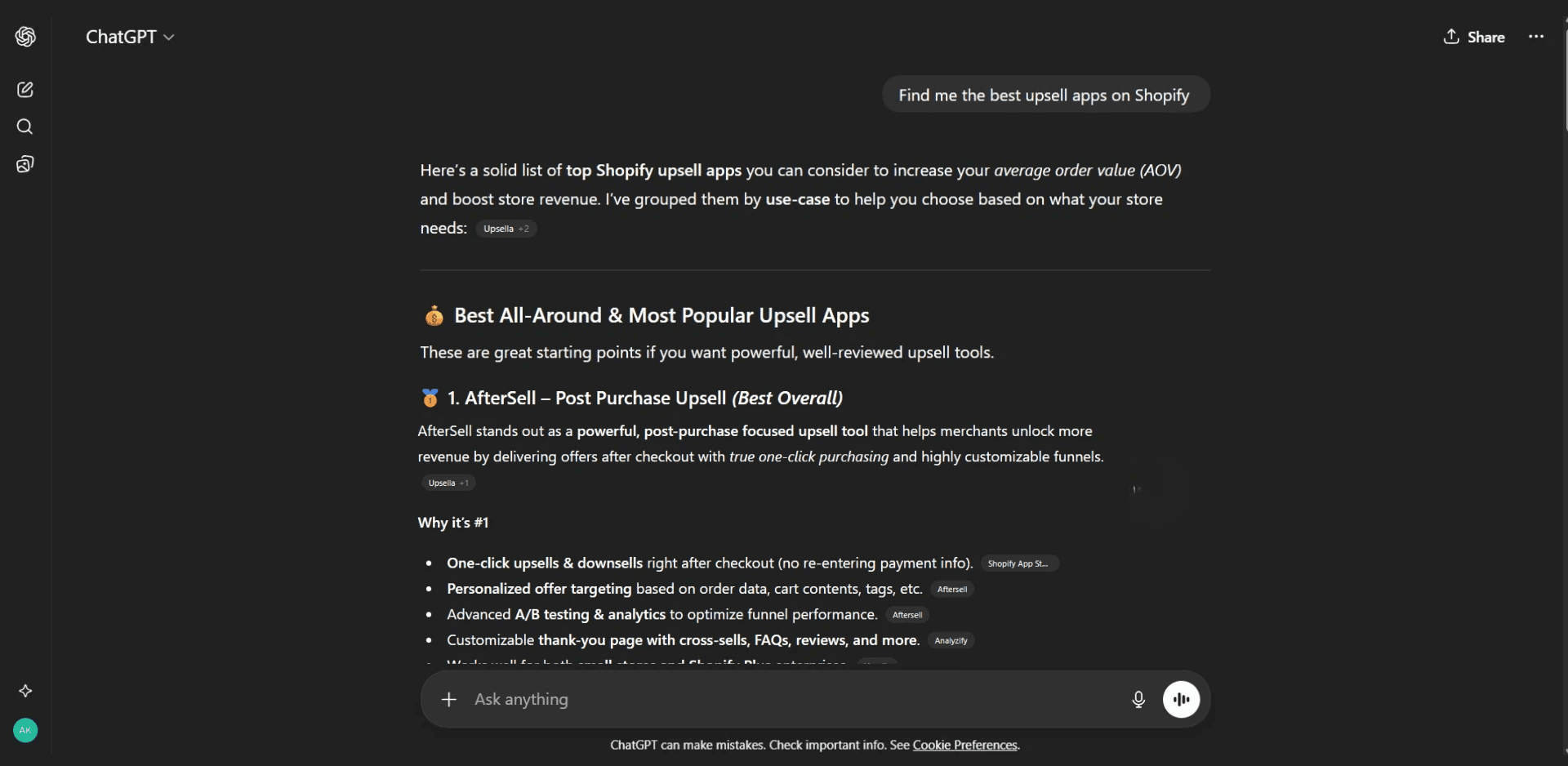1568x766 pixels.
Task: Expand the 'Upsella +2' source citations
Action: coord(506,229)
